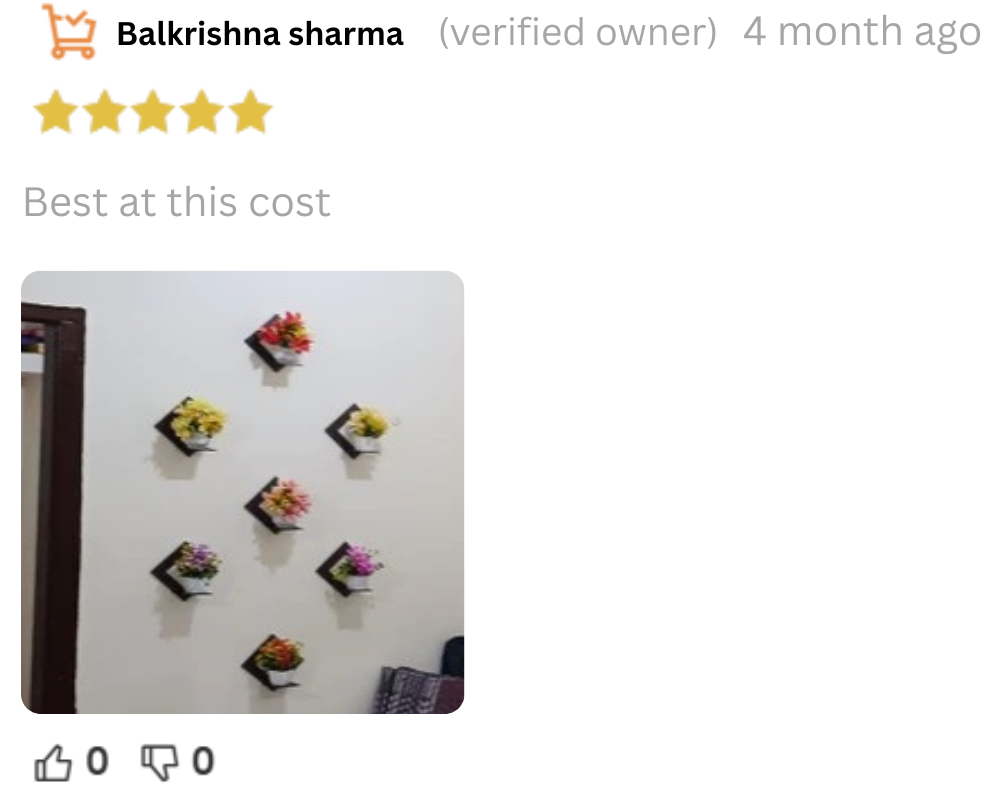Open reviewer name Balkrishna sharma
The width and height of the screenshot is (1000, 800).
click(260, 34)
